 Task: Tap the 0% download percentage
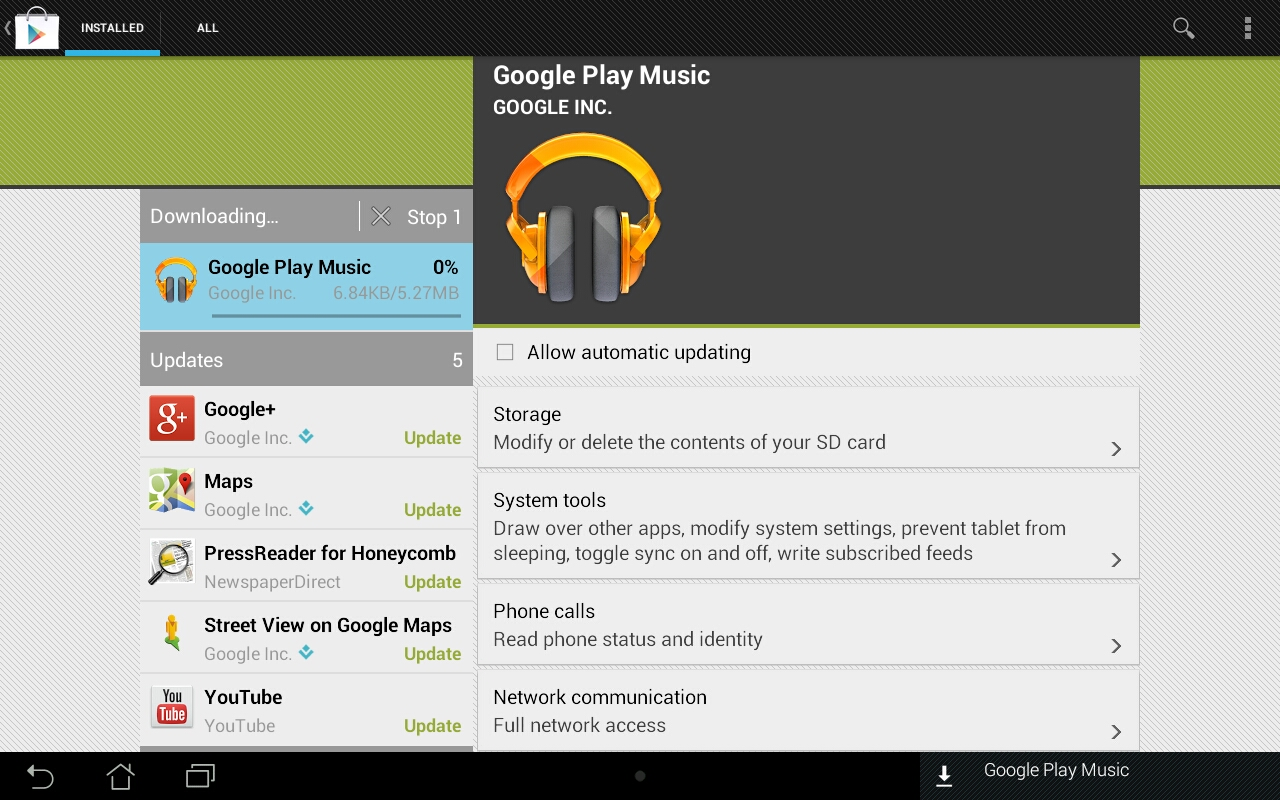click(x=445, y=267)
